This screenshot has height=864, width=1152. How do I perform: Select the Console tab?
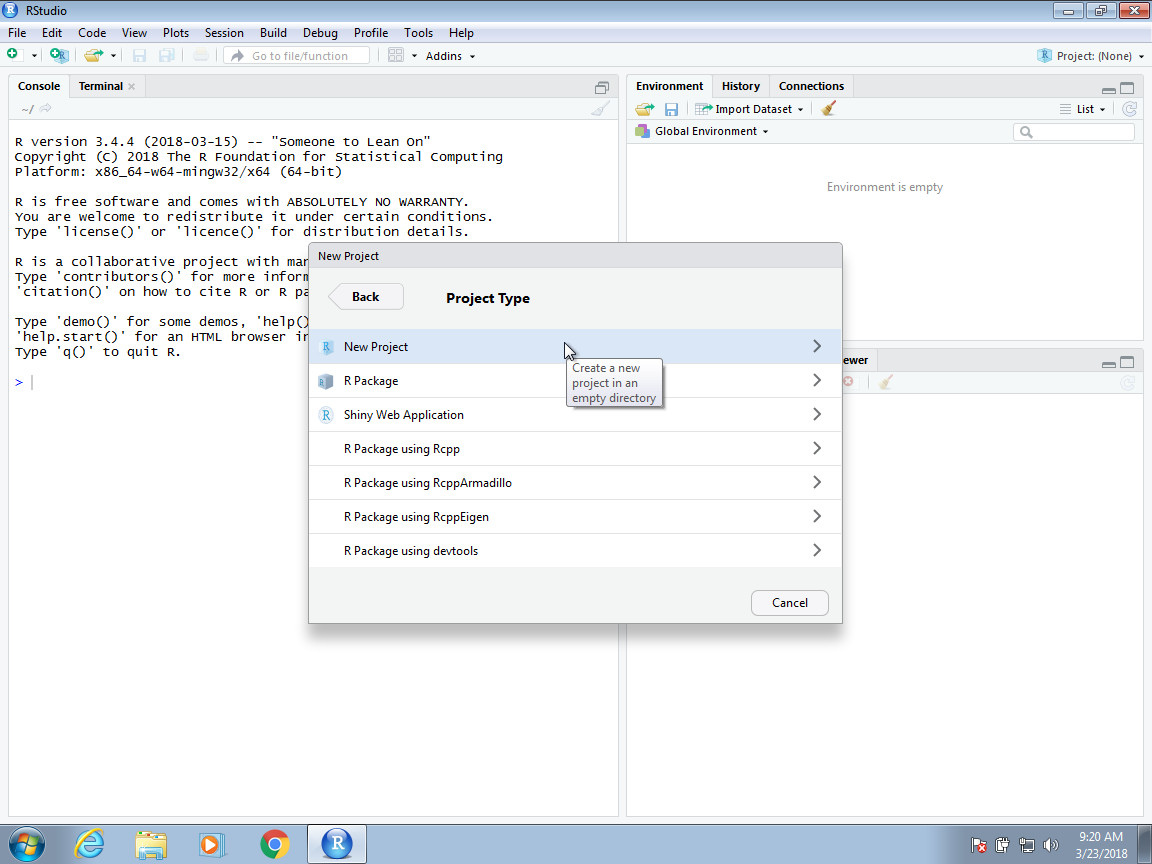tap(39, 86)
